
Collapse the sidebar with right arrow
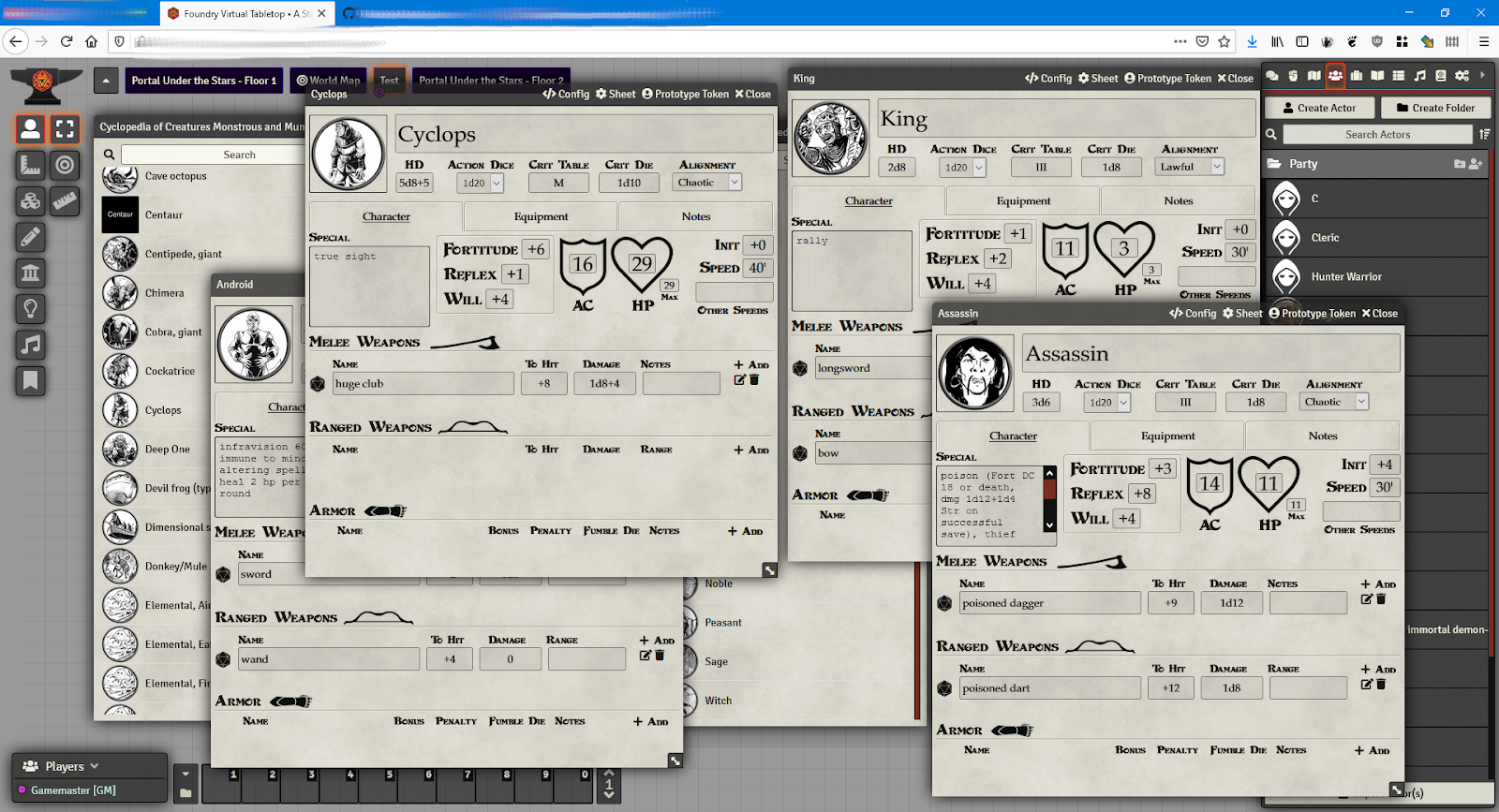click(1482, 75)
